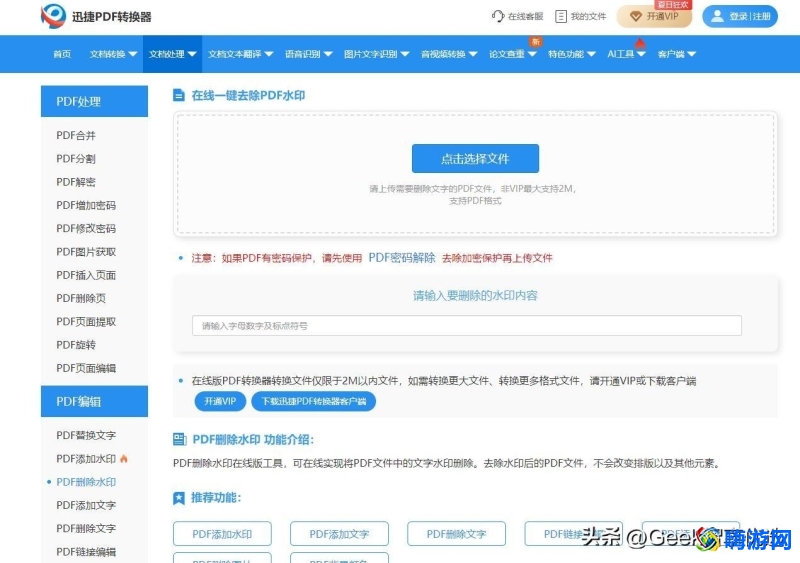Image resolution: width=800 pixels, height=563 pixels.
Task: Expand the 文档处理 dropdown menu
Action: coord(172,54)
